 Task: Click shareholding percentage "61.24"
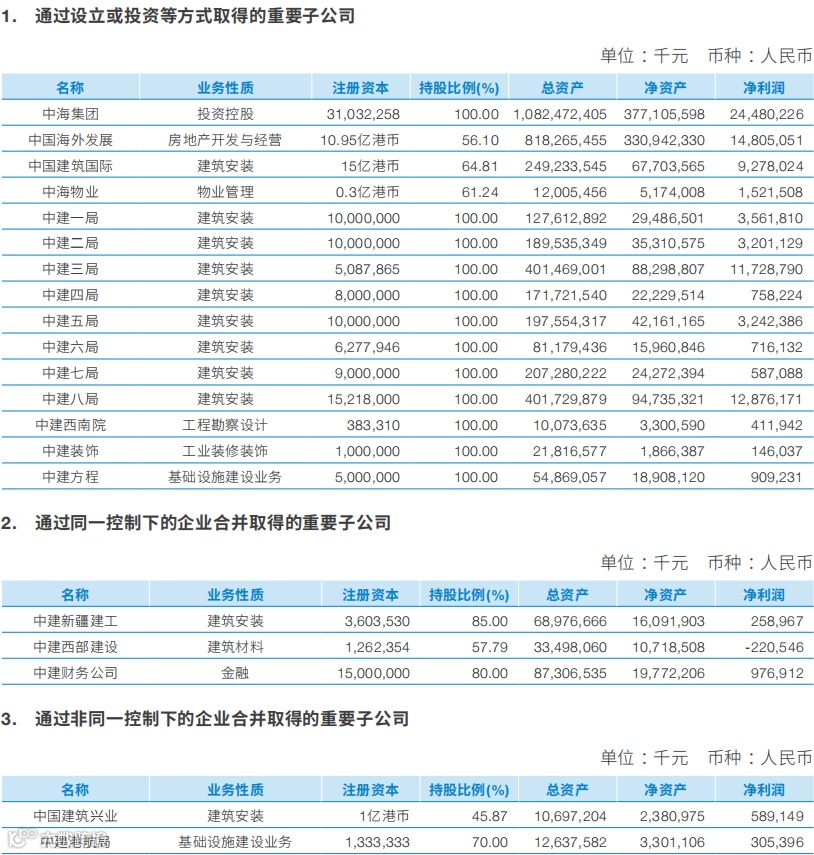tap(480, 192)
